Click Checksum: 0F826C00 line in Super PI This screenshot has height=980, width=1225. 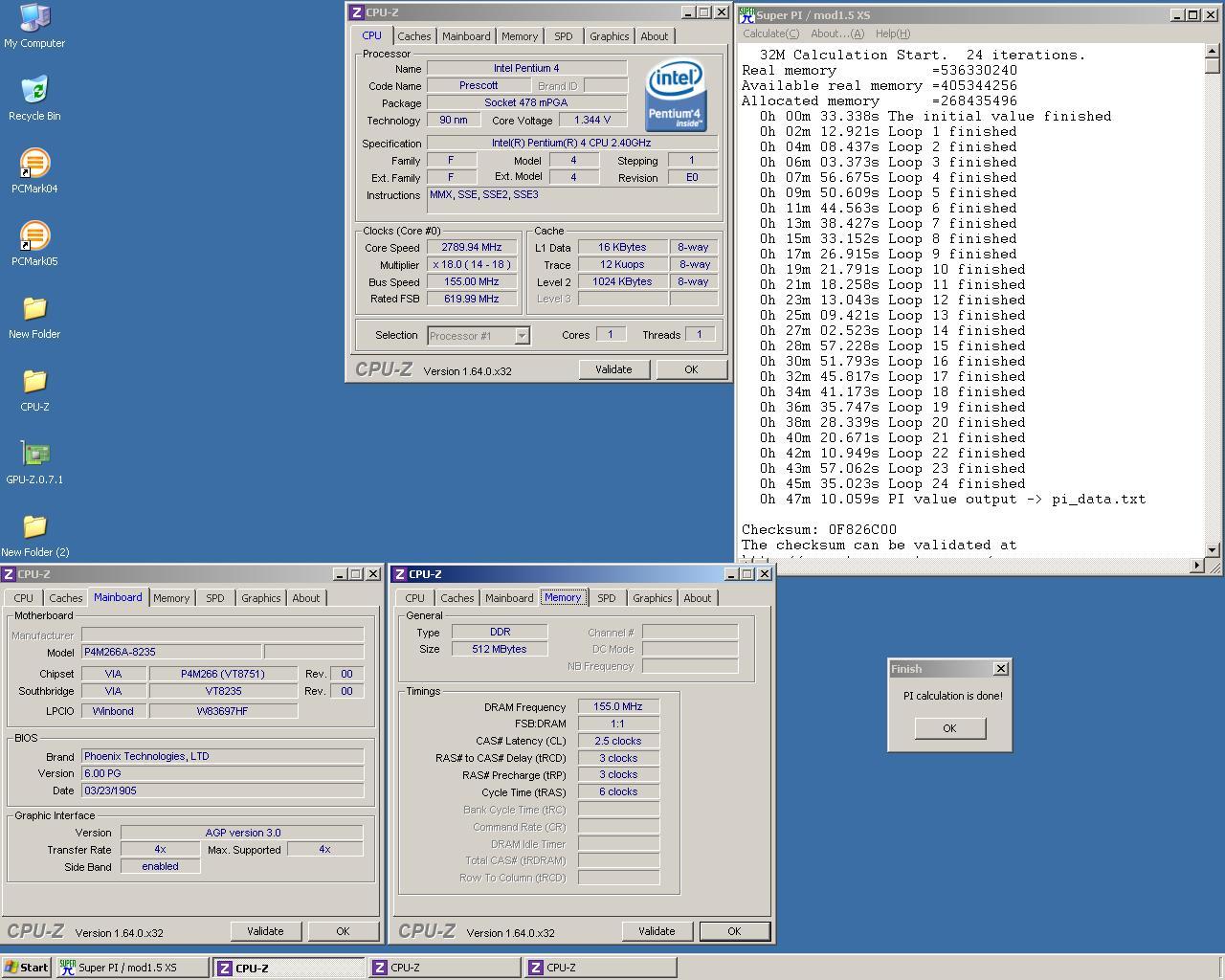819,529
